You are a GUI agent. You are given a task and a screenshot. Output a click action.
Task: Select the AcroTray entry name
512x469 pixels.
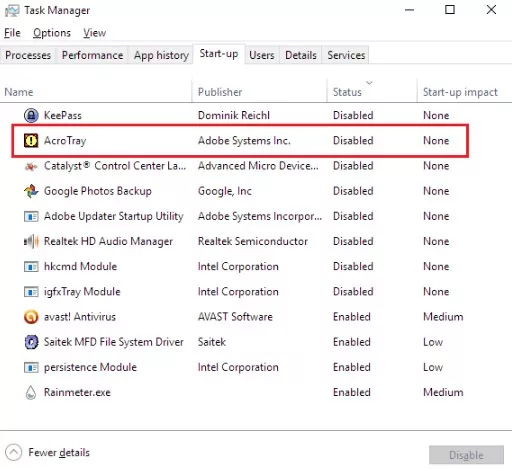coord(65,141)
